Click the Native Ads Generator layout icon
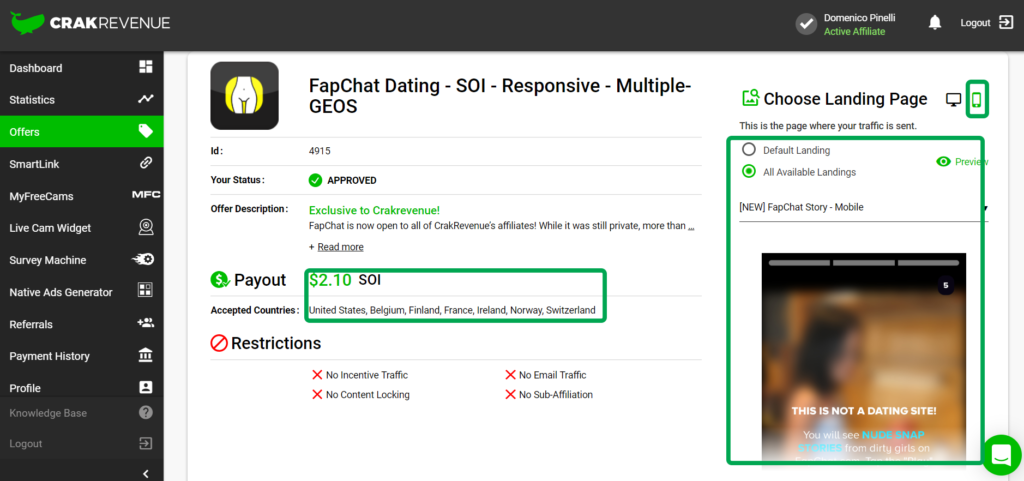This screenshot has width=1024, height=481. tap(146, 291)
